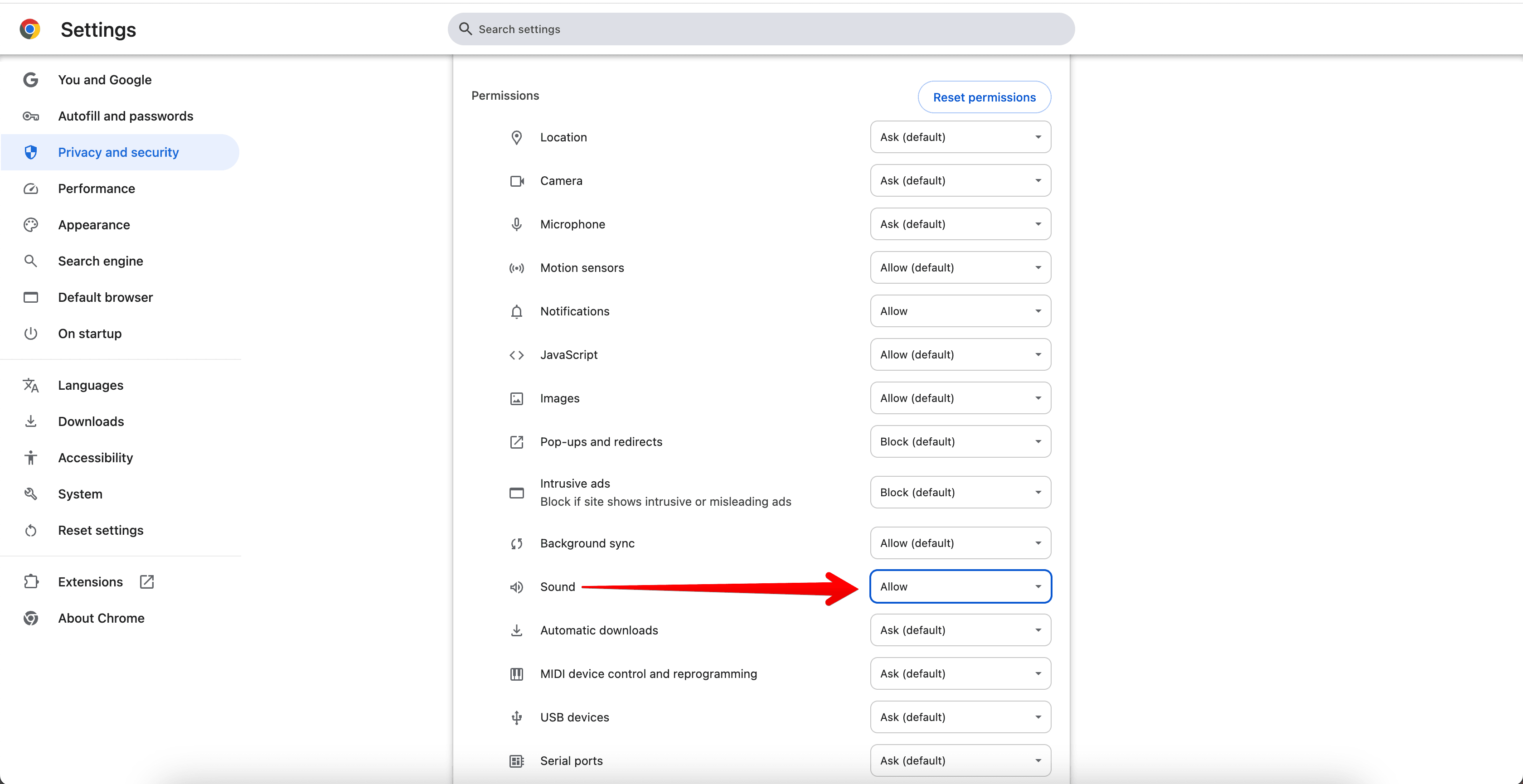Click the shield icon for Privacy and security

coord(31,152)
